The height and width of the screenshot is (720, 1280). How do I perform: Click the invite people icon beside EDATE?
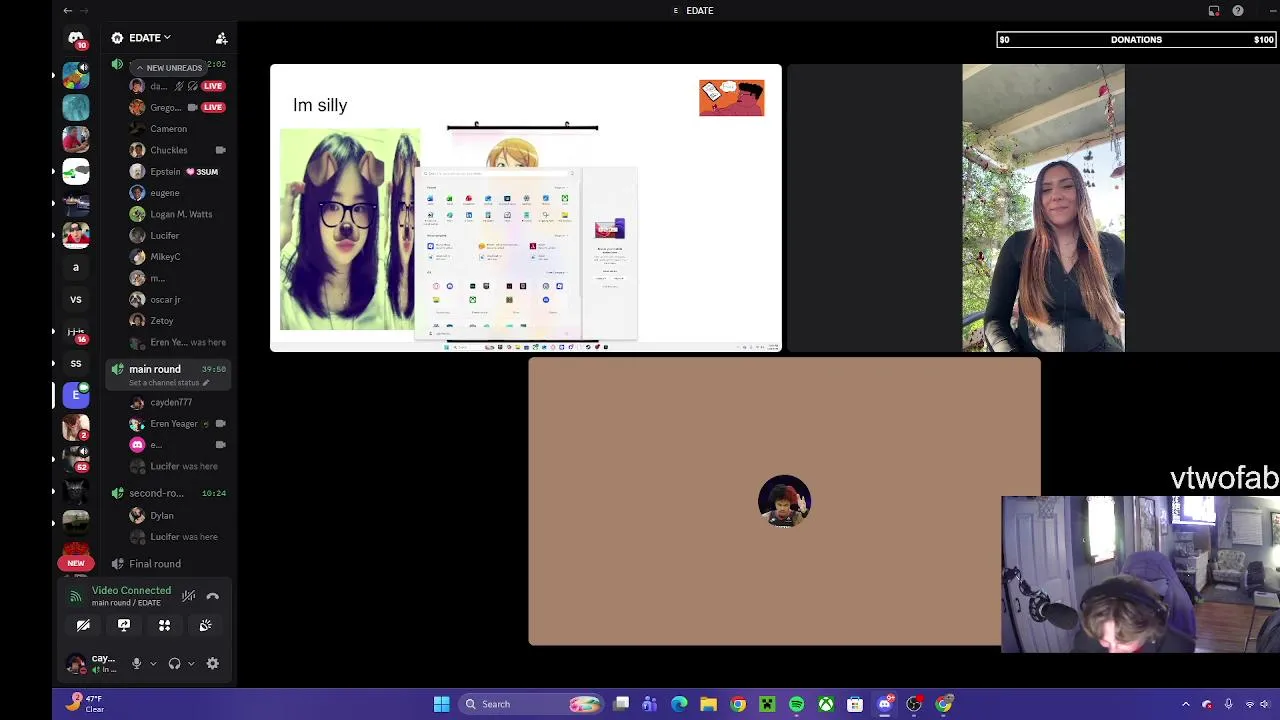click(221, 38)
